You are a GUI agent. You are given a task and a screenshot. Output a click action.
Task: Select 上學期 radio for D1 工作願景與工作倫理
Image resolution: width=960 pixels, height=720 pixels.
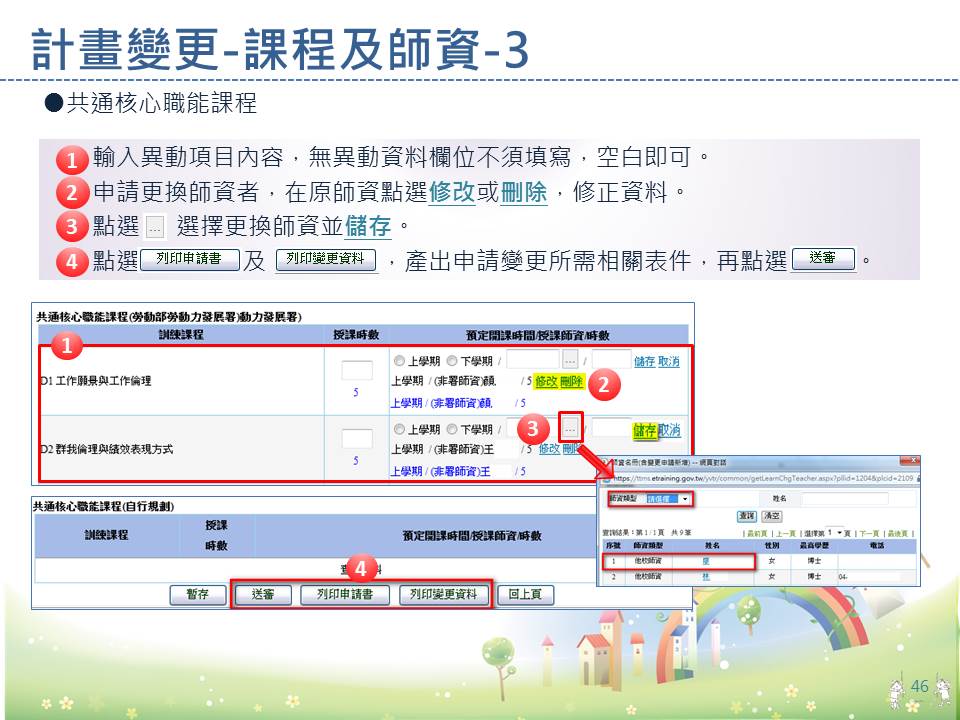coord(399,361)
